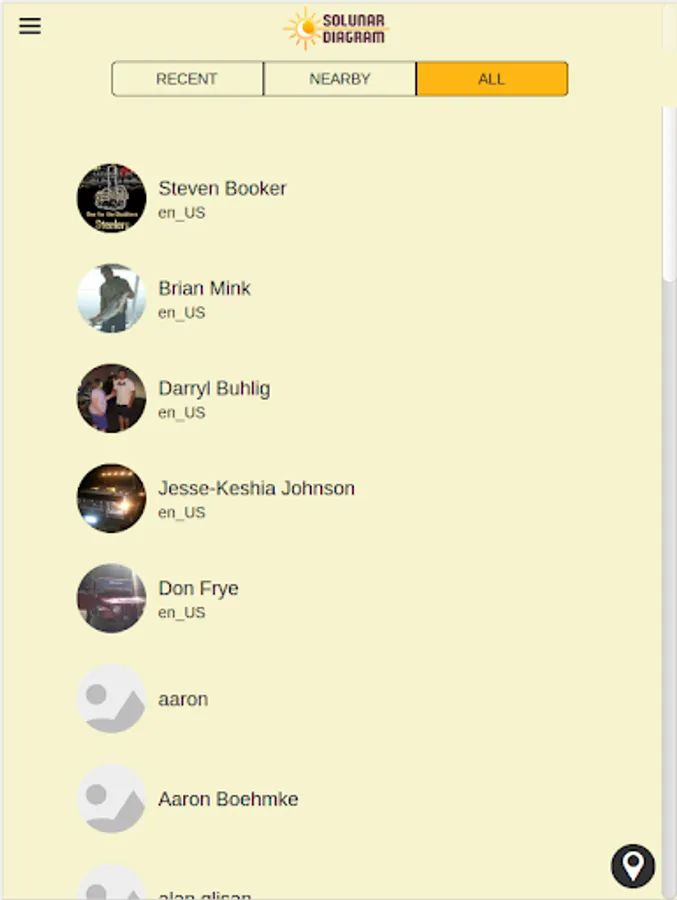
Task: Select Jesse-Keshia Johnson name text
Action: [x=256, y=488]
